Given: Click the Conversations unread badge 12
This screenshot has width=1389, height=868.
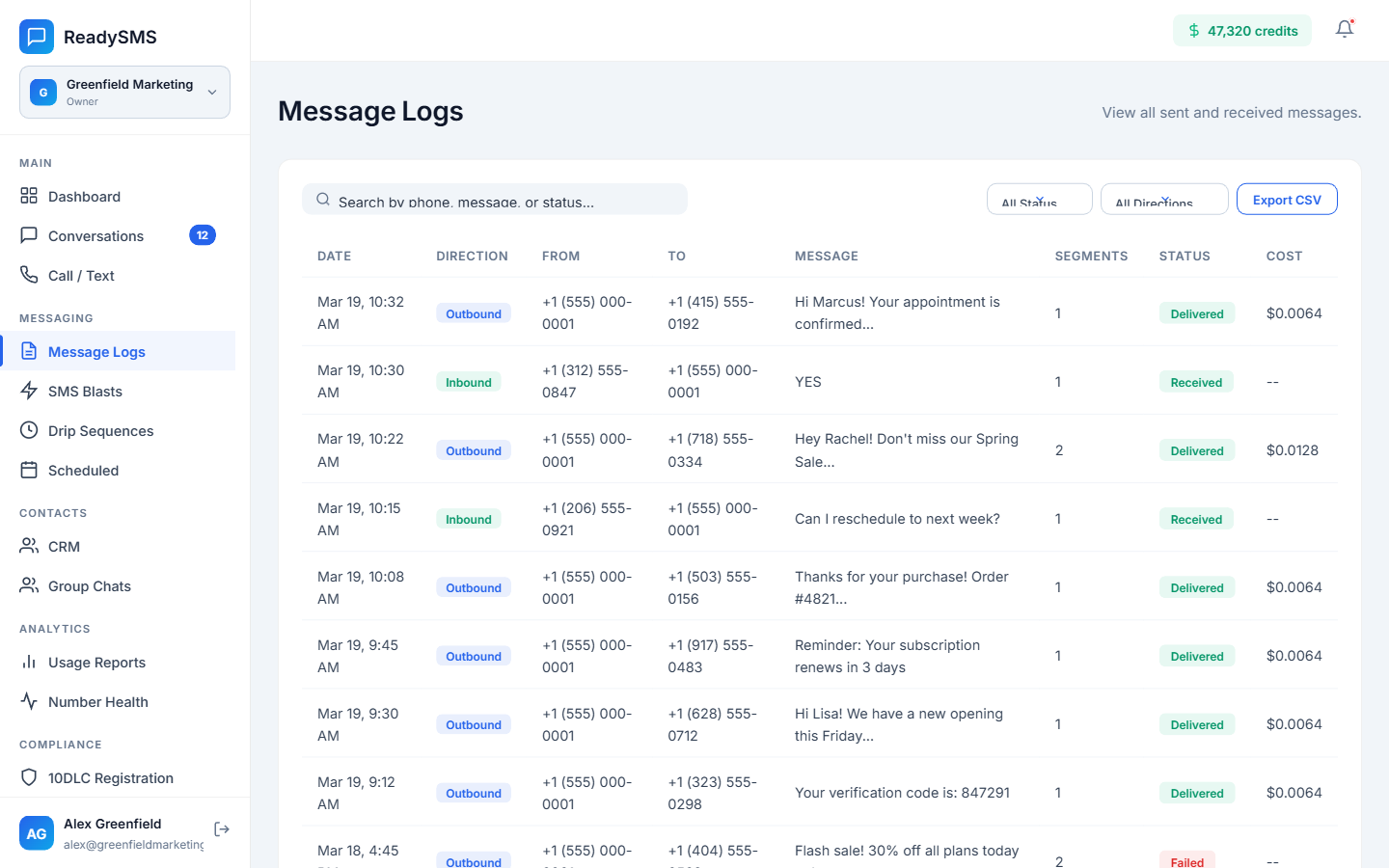Looking at the screenshot, I should tap(203, 235).
